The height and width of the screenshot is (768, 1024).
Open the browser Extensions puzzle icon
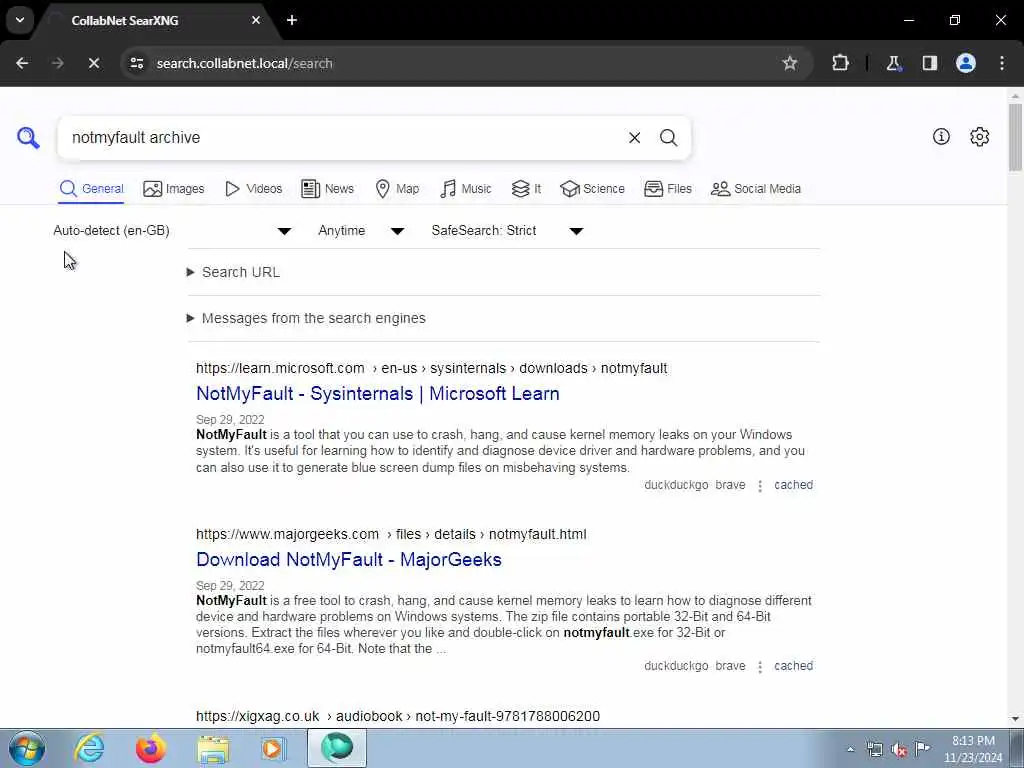point(840,63)
